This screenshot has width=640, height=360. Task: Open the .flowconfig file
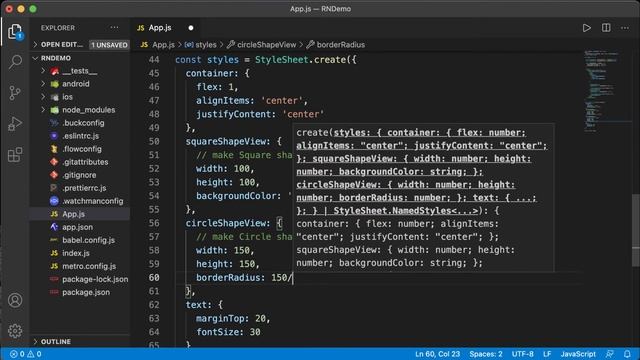pos(82,149)
